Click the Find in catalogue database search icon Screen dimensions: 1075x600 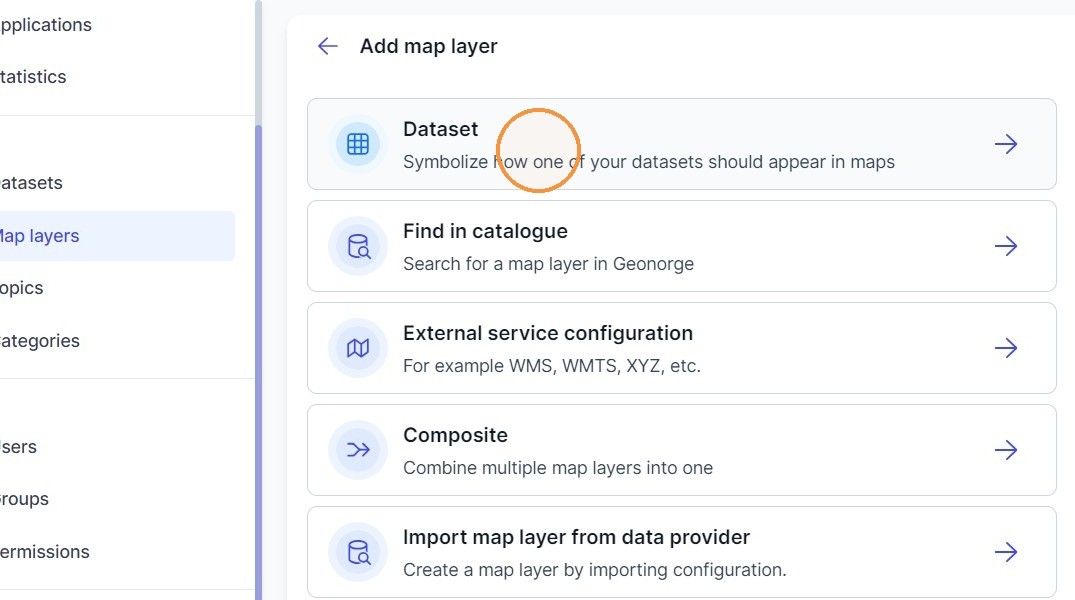tap(358, 246)
